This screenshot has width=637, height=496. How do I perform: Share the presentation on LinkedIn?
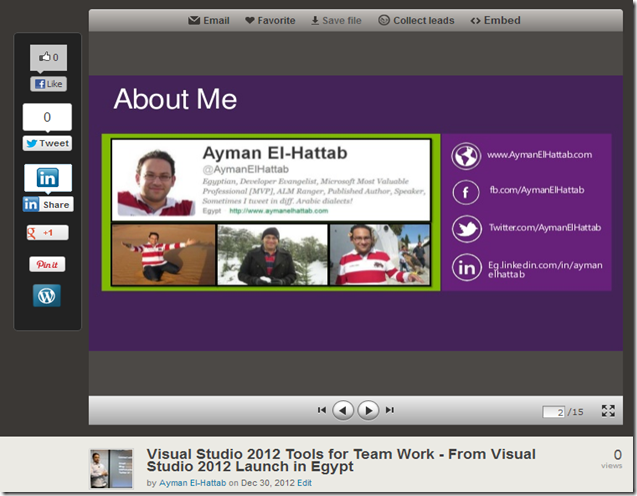coord(47,204)
